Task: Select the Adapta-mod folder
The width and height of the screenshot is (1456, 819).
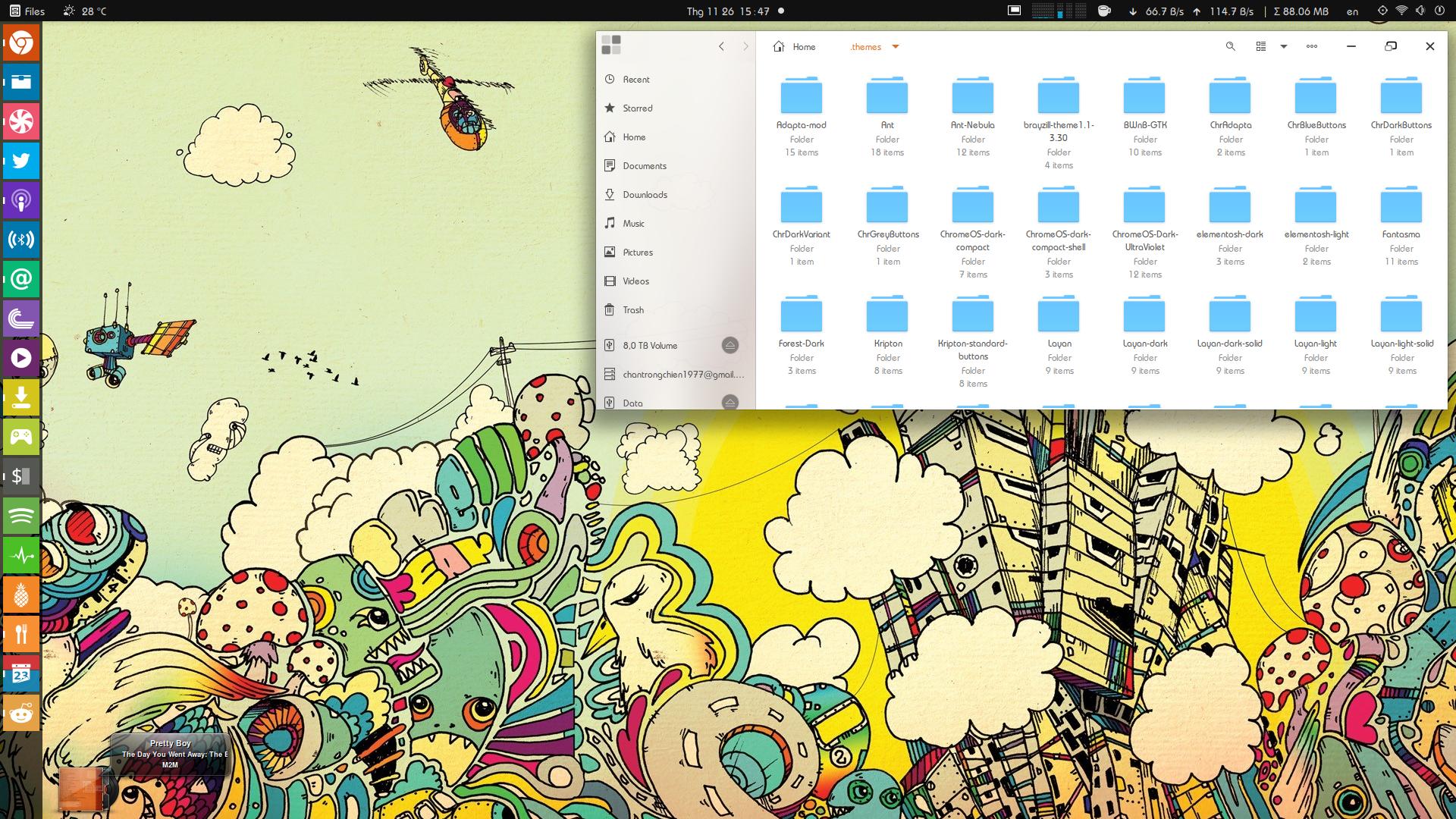Action: (802, 116)
